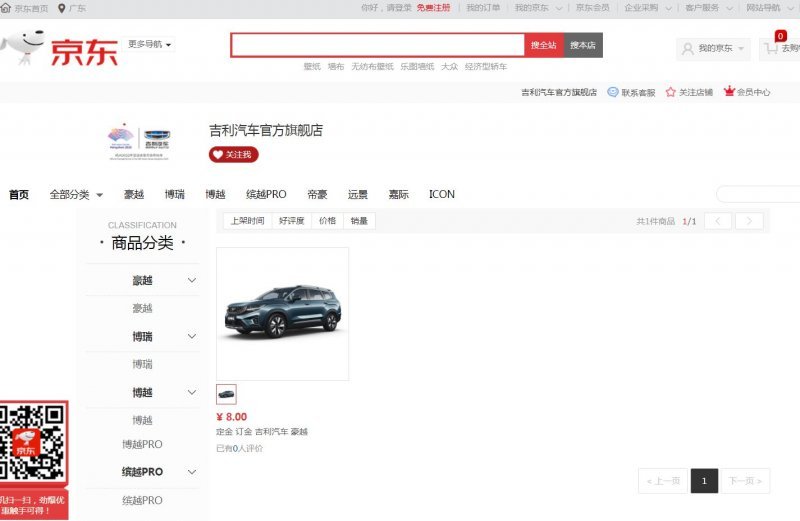Sort products by 价格
The width and height of the screenshot is (800, 521).
[327, 221]
